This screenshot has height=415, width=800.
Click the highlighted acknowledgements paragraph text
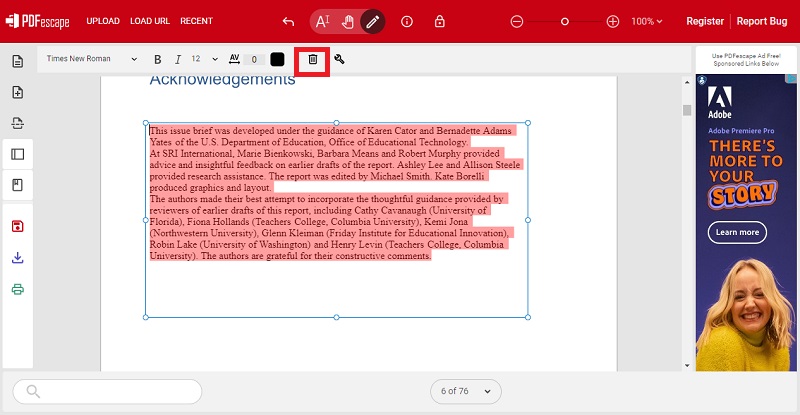pyautogui.click(x=336, y=193)
